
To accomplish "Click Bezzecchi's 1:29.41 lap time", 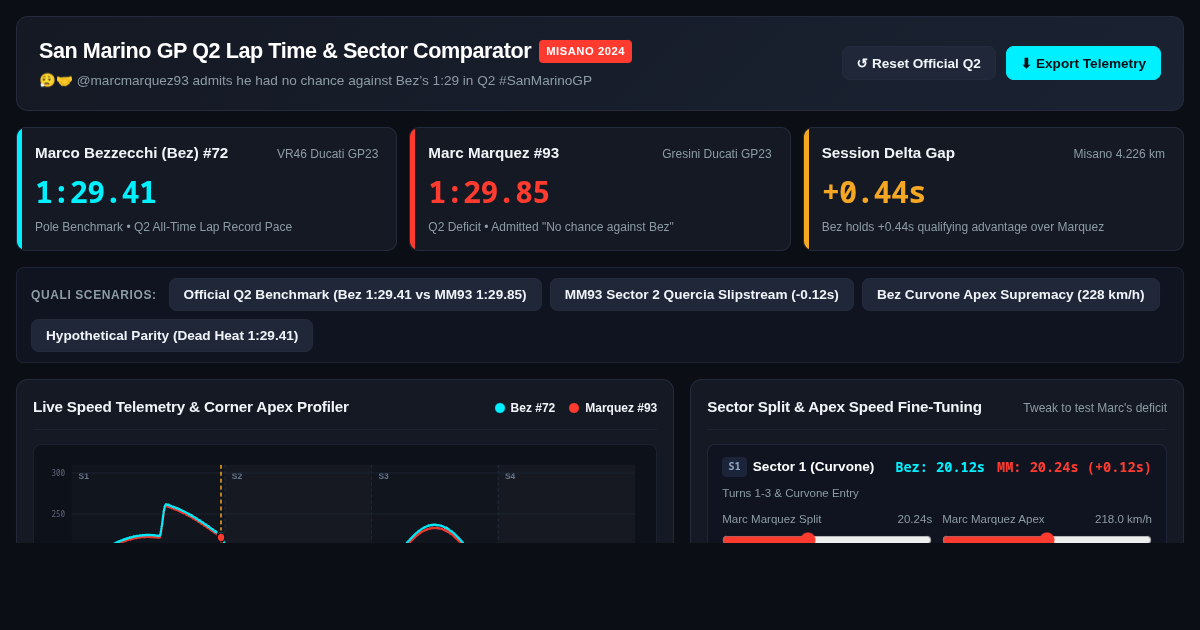I will 96,192.
